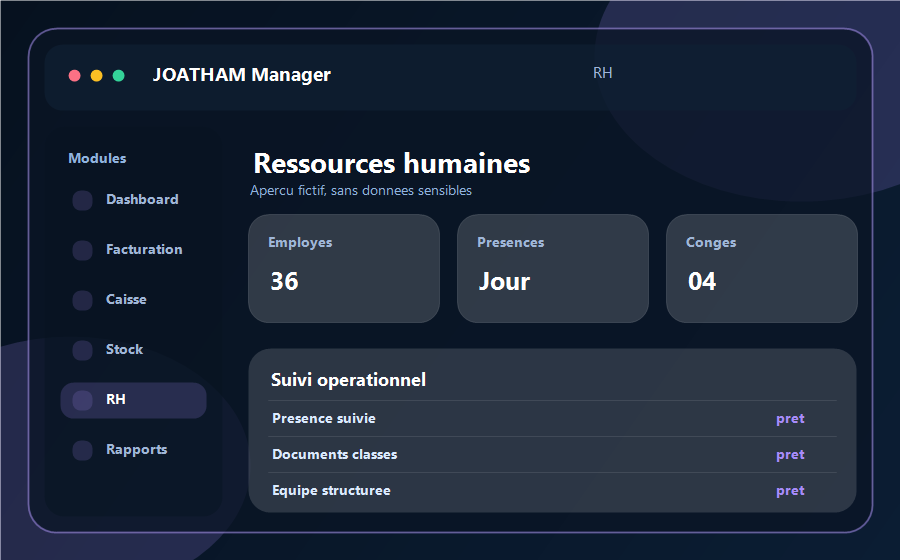This screenshot has height=560, width=900.
Task: Click the Apercu fictif subtitle text
Action: click(361, 190)
